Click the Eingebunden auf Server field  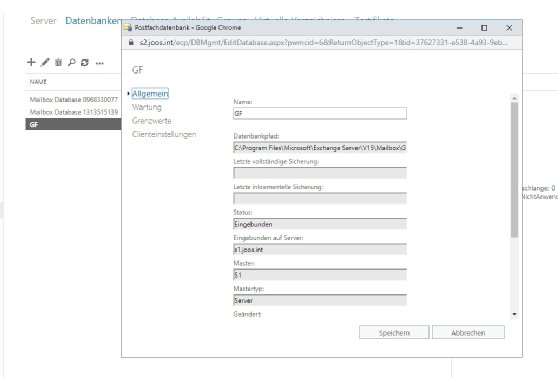coord(320,249)
